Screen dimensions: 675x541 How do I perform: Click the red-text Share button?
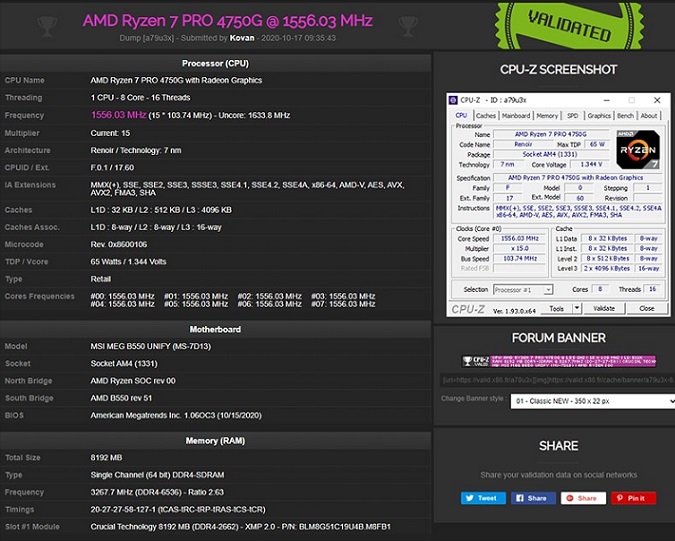(583, 498)
